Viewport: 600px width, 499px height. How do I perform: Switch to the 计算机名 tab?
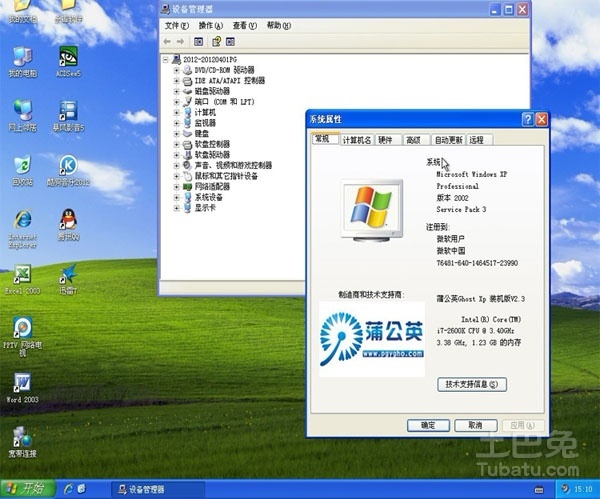coord(357,140)
